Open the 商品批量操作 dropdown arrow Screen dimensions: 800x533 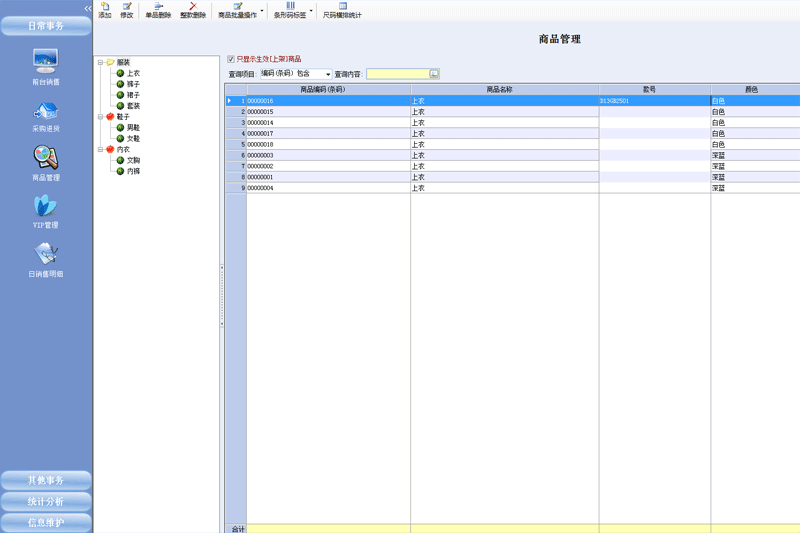point(262,12)
